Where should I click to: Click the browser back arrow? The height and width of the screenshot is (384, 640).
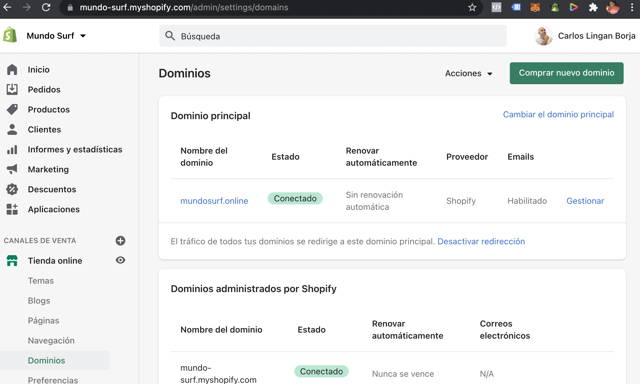8,7
